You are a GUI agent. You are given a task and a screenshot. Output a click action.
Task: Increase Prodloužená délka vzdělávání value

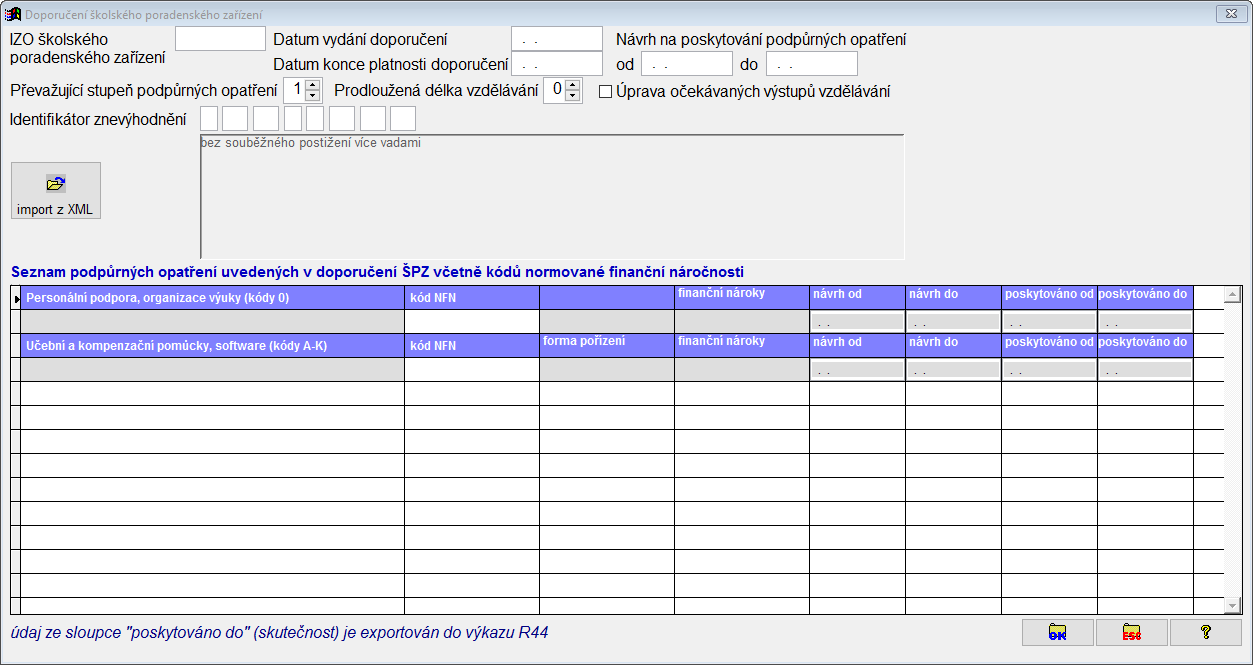573,85
